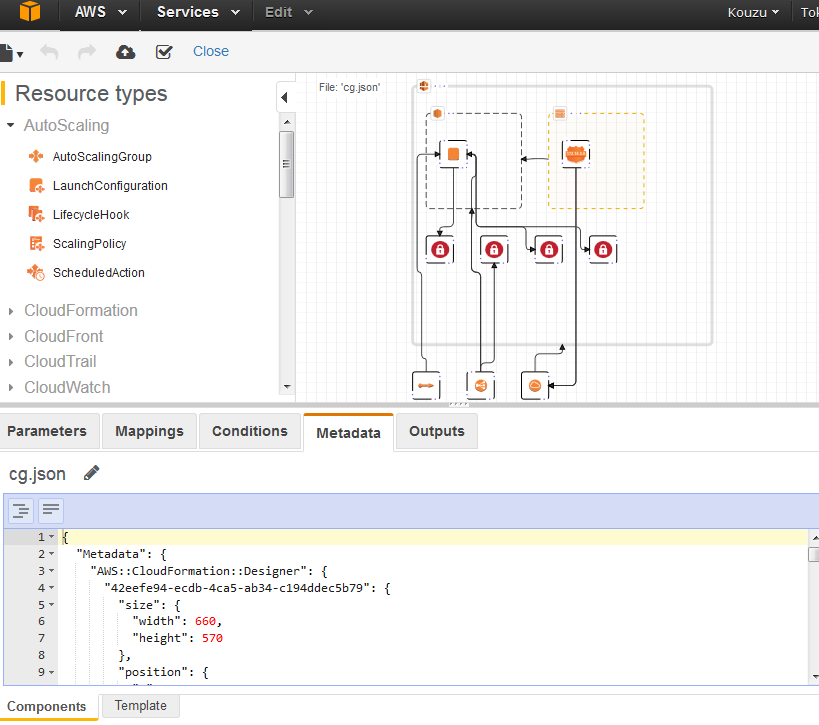Click the width value 660

[205, 621]
